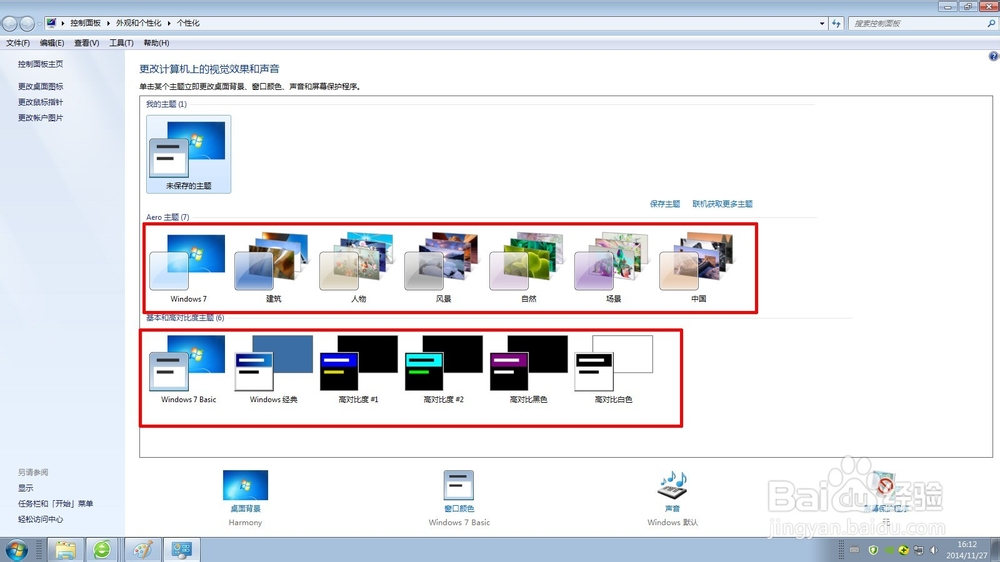Click the Back navigation arrow

pyautogui.click(x=10, y=24)
